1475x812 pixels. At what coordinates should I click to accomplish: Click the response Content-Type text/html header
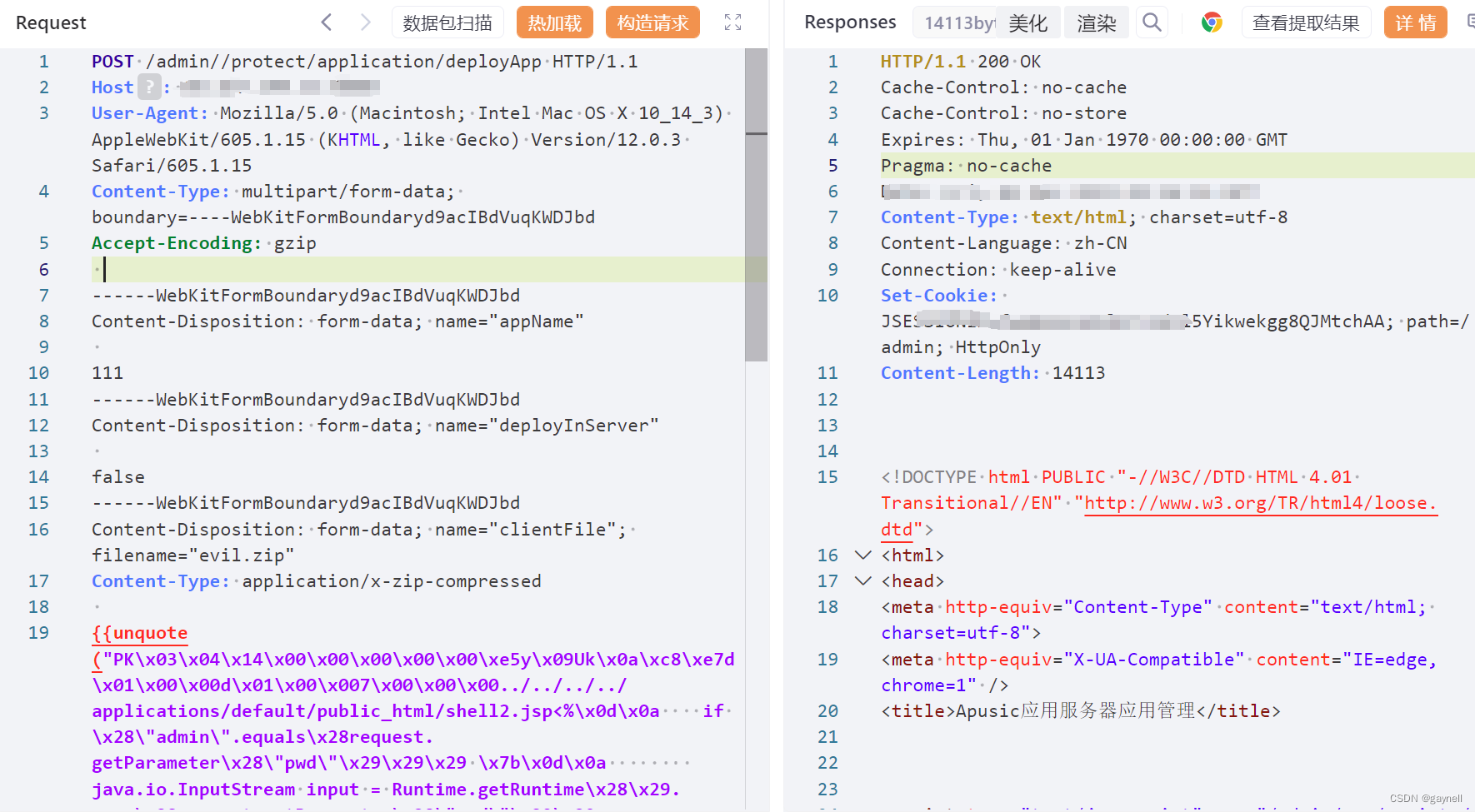[x=1084, y=217]
